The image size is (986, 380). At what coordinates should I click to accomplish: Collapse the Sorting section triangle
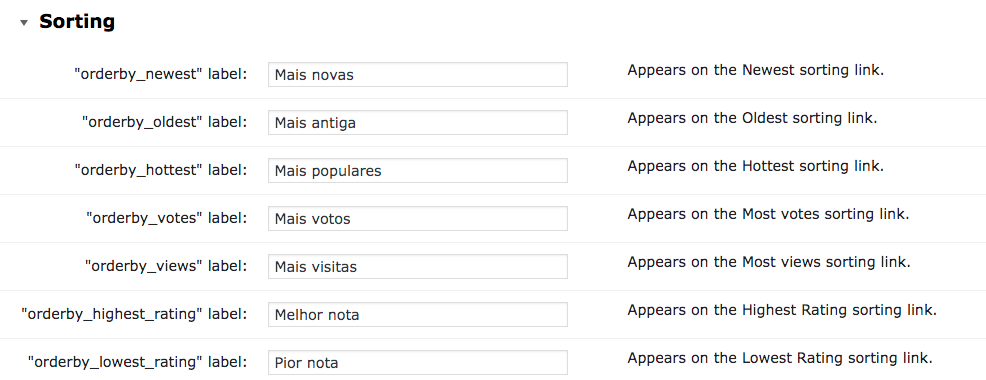24,23
